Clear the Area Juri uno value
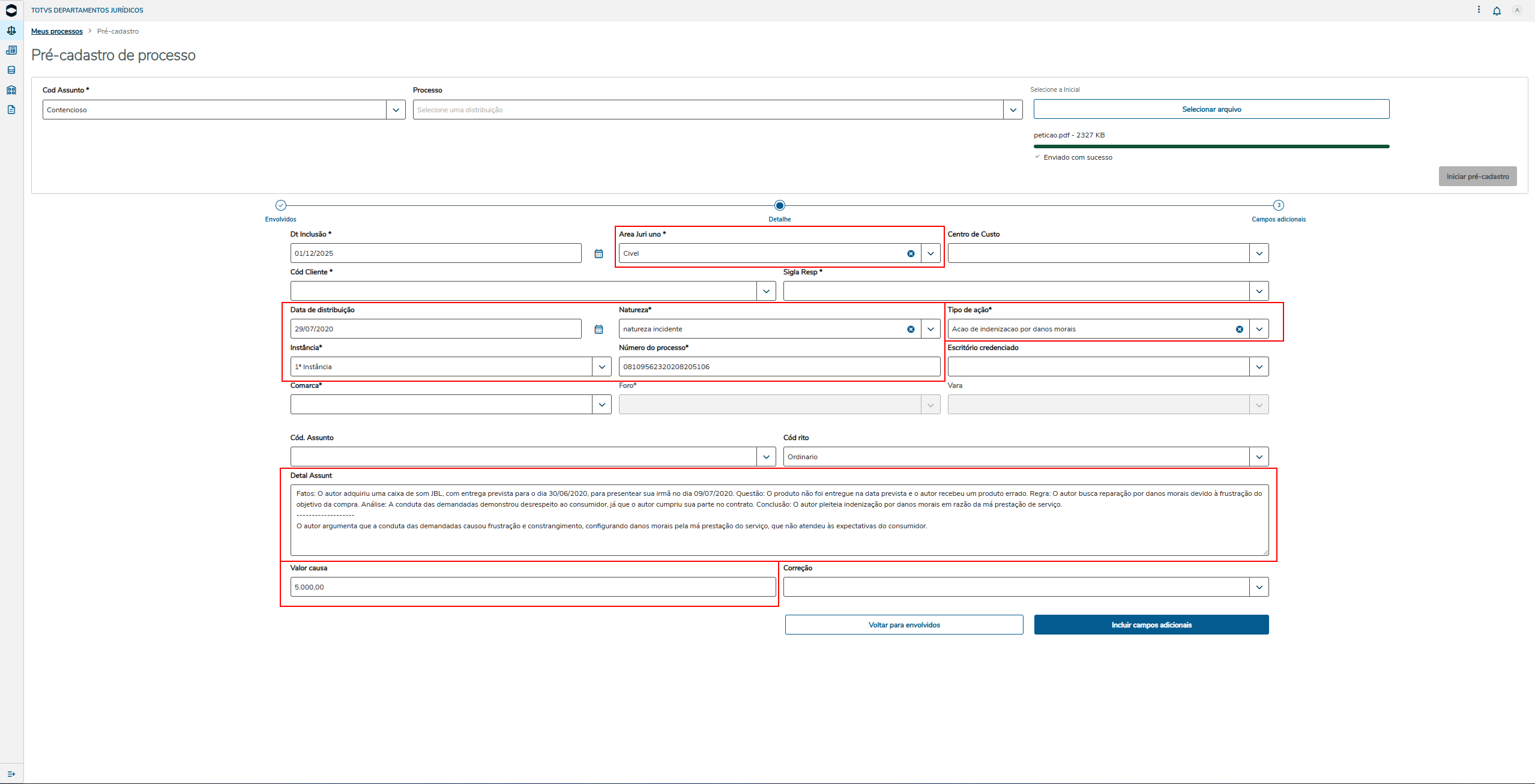The width and height of the screenshot is (1535, 784). (911, 254)
